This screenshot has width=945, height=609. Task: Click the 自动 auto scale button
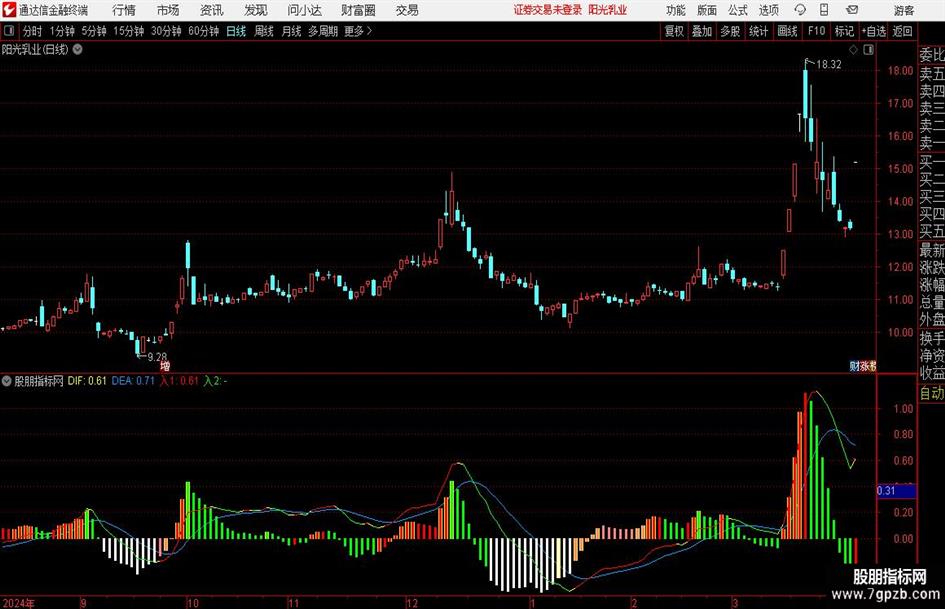coord(932,393)
